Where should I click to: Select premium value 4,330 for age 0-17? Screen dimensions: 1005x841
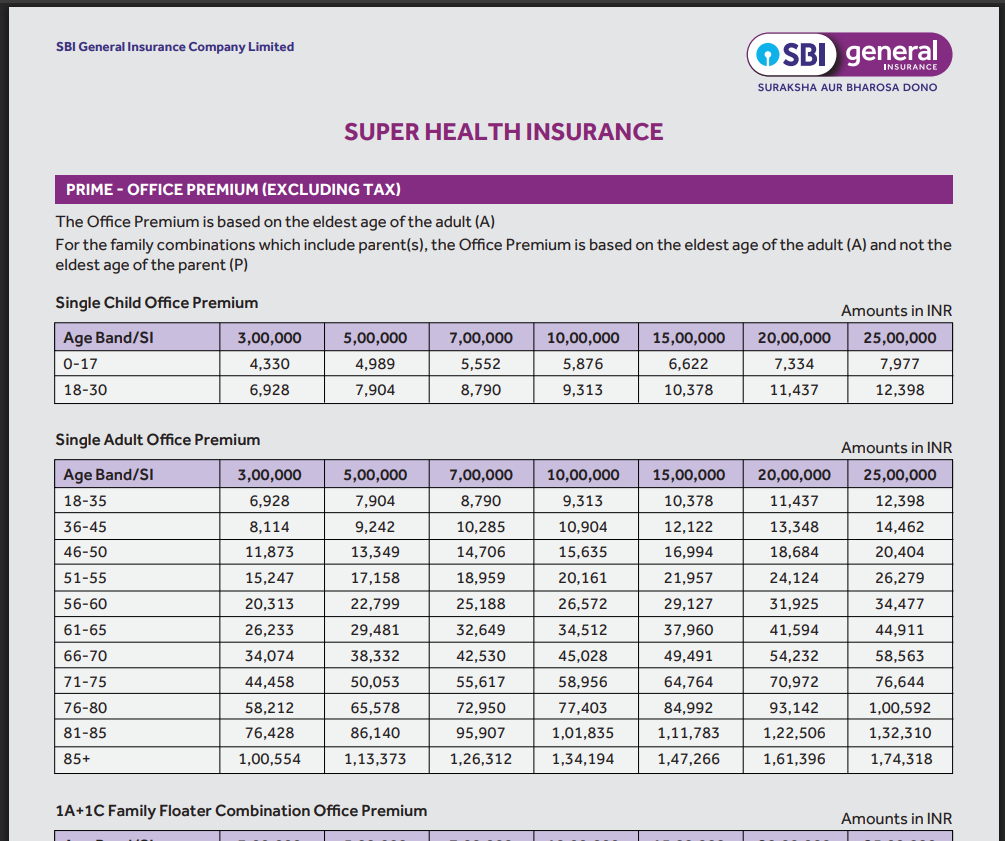271,364
